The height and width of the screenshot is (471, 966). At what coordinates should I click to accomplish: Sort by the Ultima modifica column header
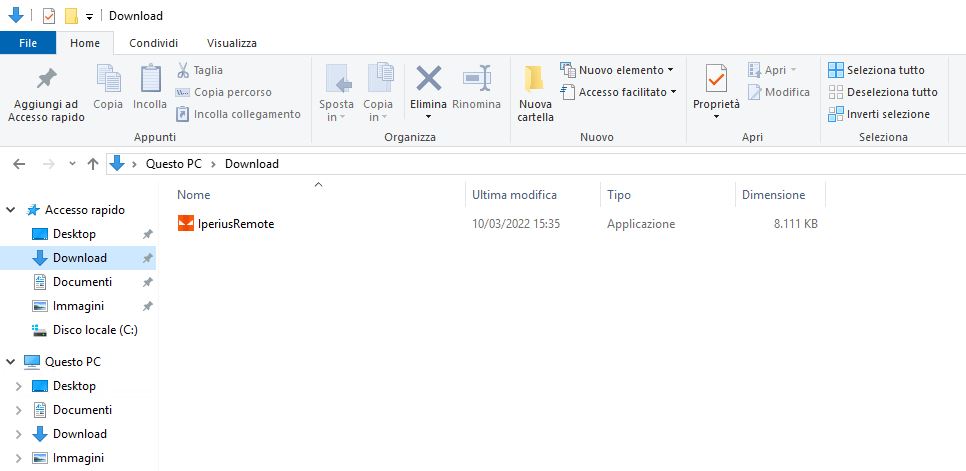click(514, 195)
